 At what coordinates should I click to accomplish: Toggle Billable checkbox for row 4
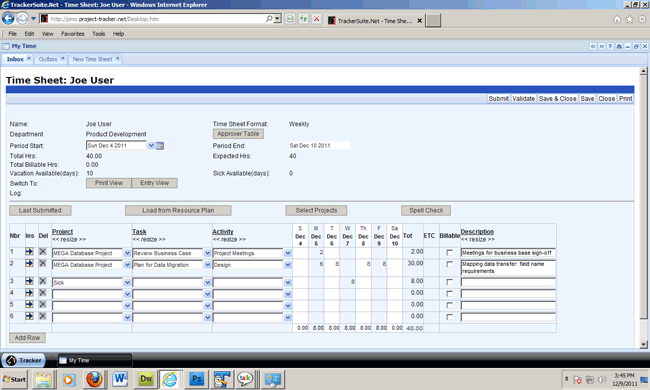click(x=449, y=293)
